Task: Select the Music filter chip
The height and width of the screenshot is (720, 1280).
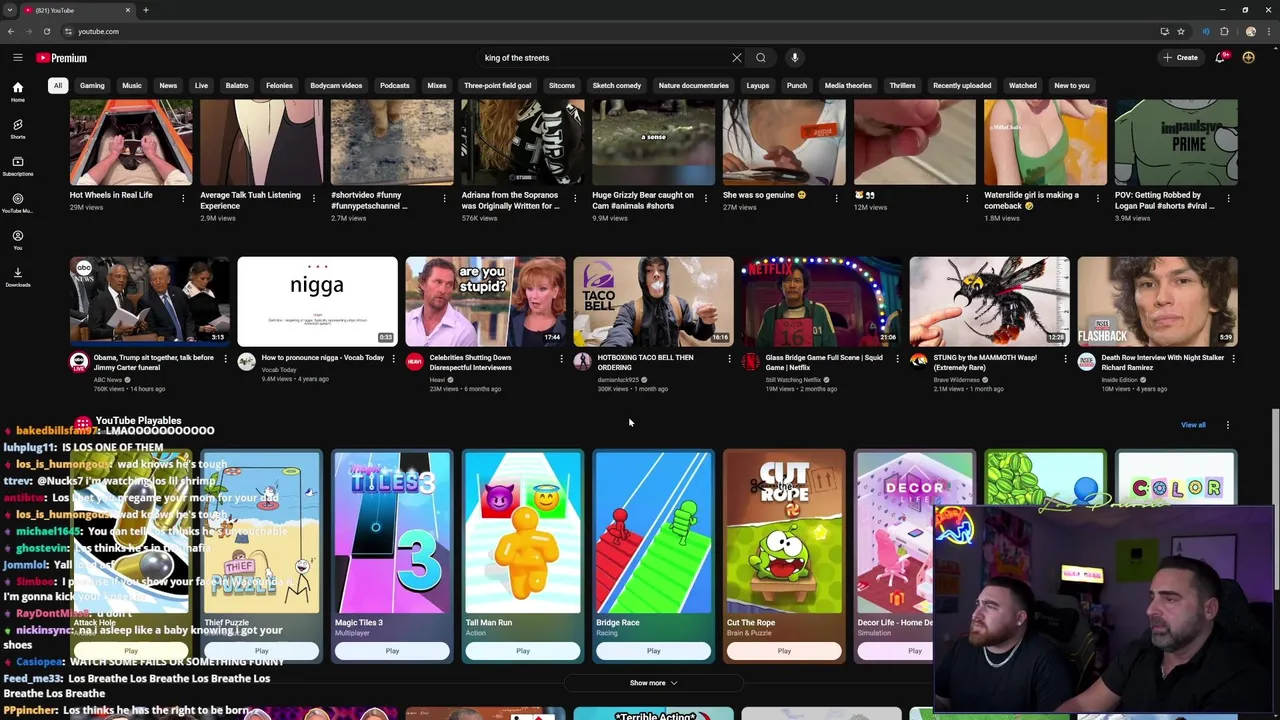Action: pyautogui.click(x=132, y=86)
